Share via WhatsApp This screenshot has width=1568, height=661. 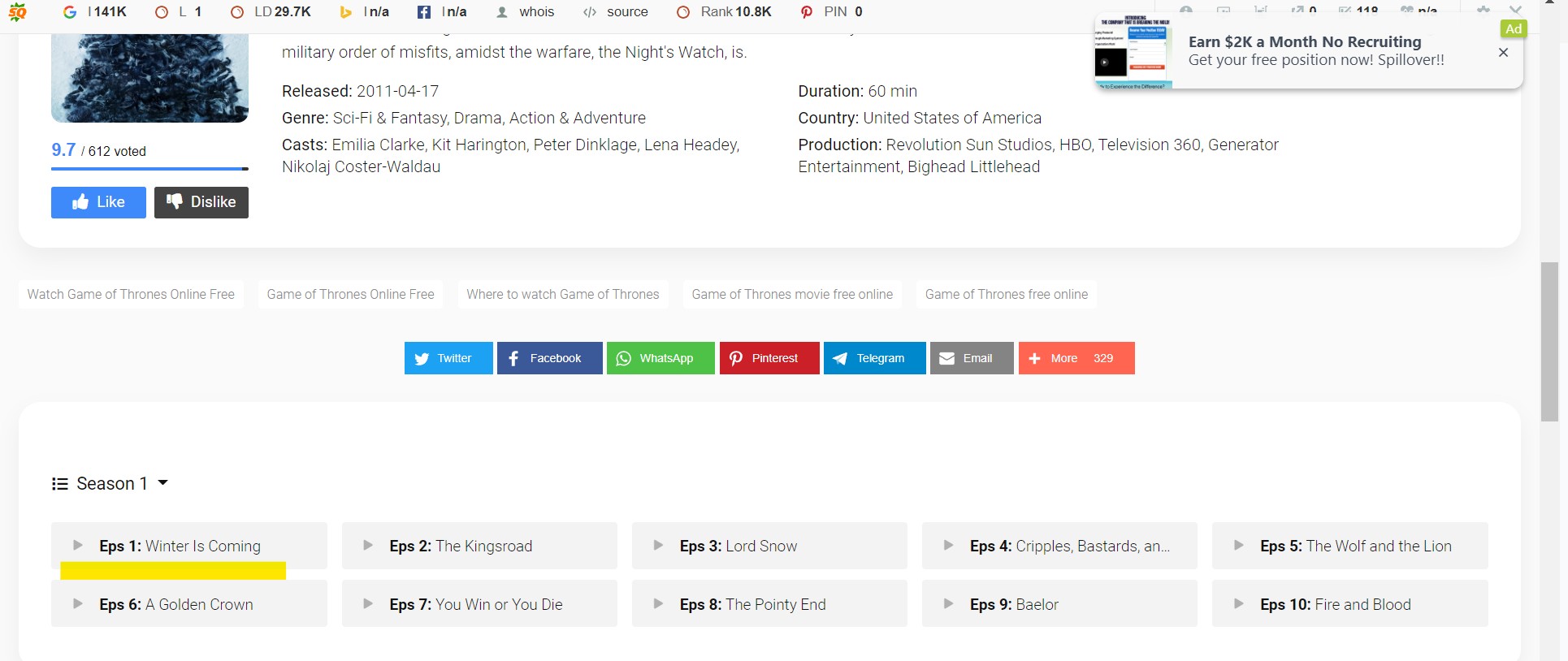[x=661, y=358]
